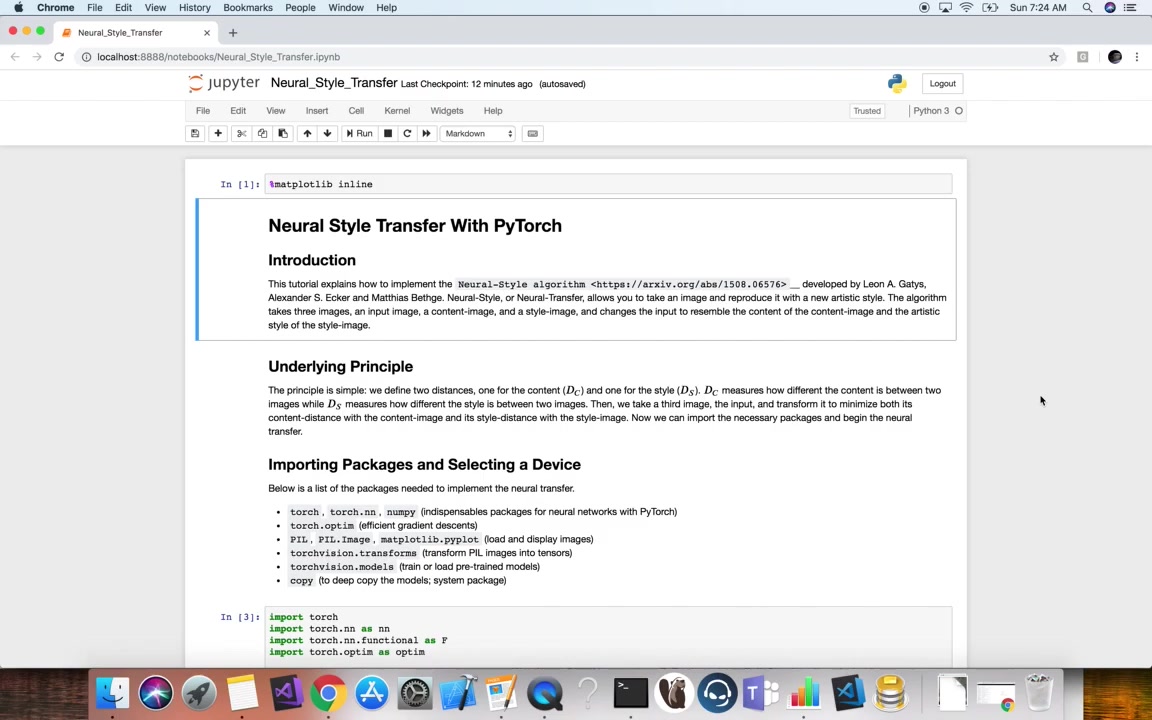Open the Markdown cell type dropdown
Image resolution: width=1152 pixels, height=720 pixels.
tap(478, 134)
